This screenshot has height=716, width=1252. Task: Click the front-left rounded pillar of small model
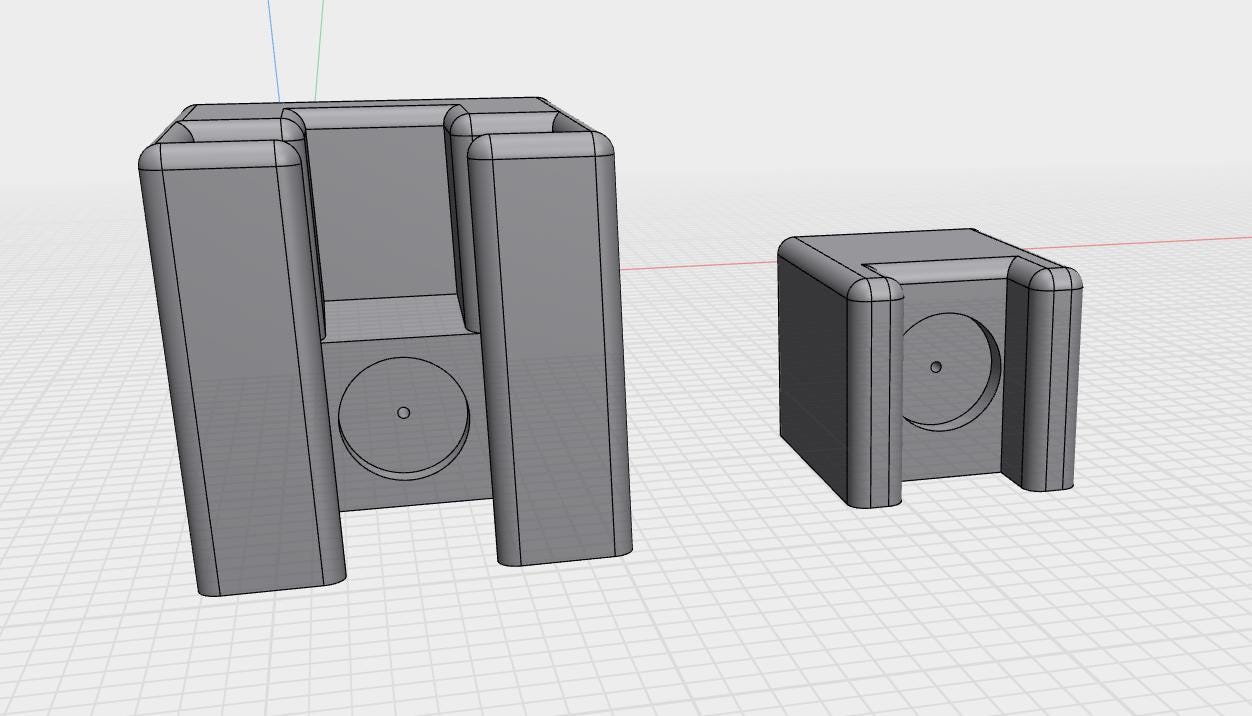point(877,400)
